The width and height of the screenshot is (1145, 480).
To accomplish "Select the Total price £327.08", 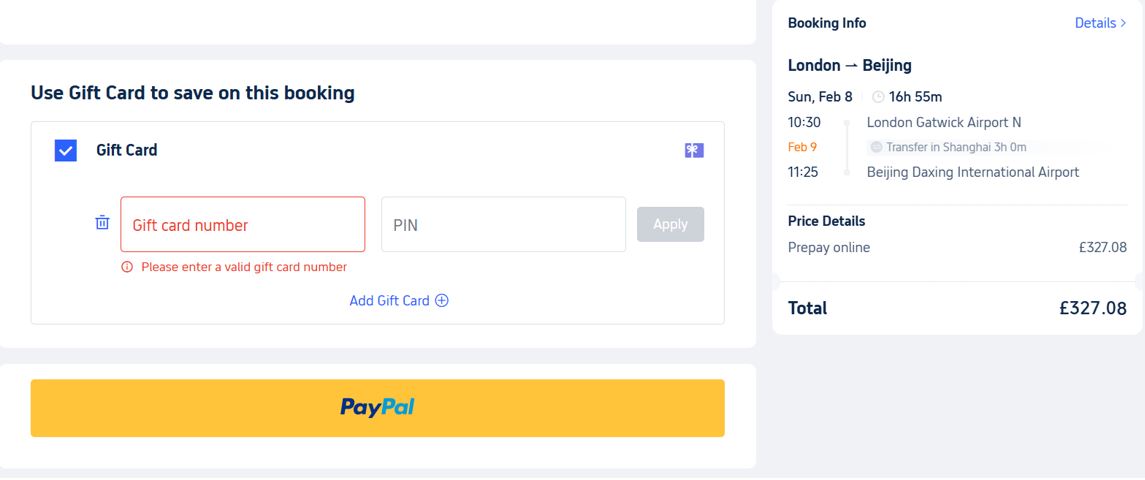I will click(x=1093, y=308).
